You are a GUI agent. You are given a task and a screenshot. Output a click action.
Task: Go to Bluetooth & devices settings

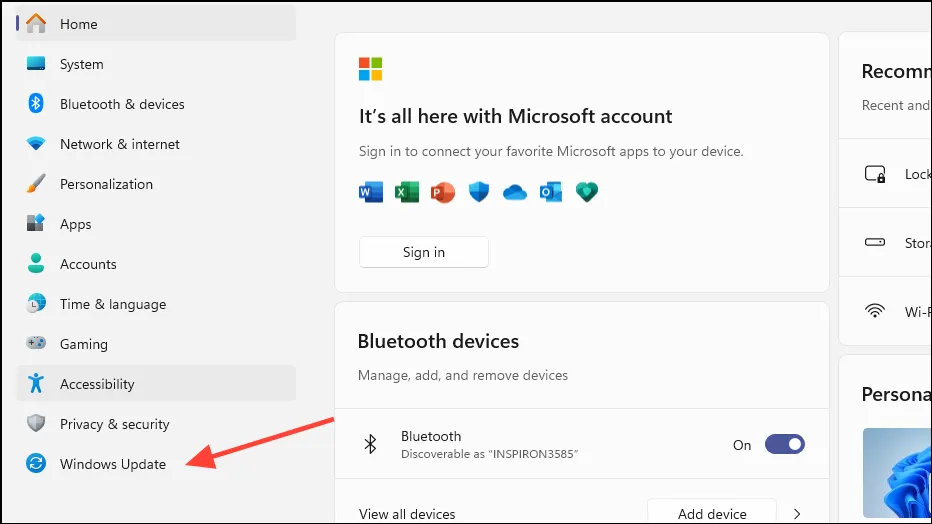pos(156,104)
